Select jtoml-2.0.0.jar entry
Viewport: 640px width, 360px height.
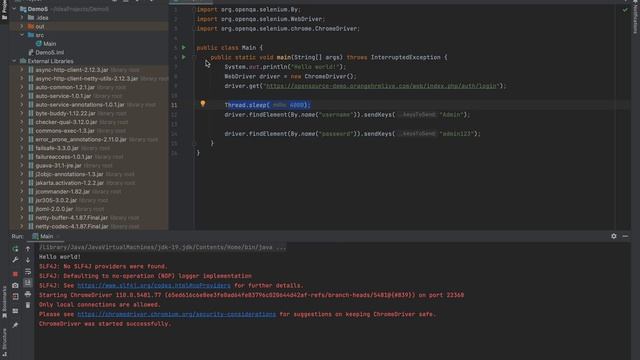click(54, 209)
